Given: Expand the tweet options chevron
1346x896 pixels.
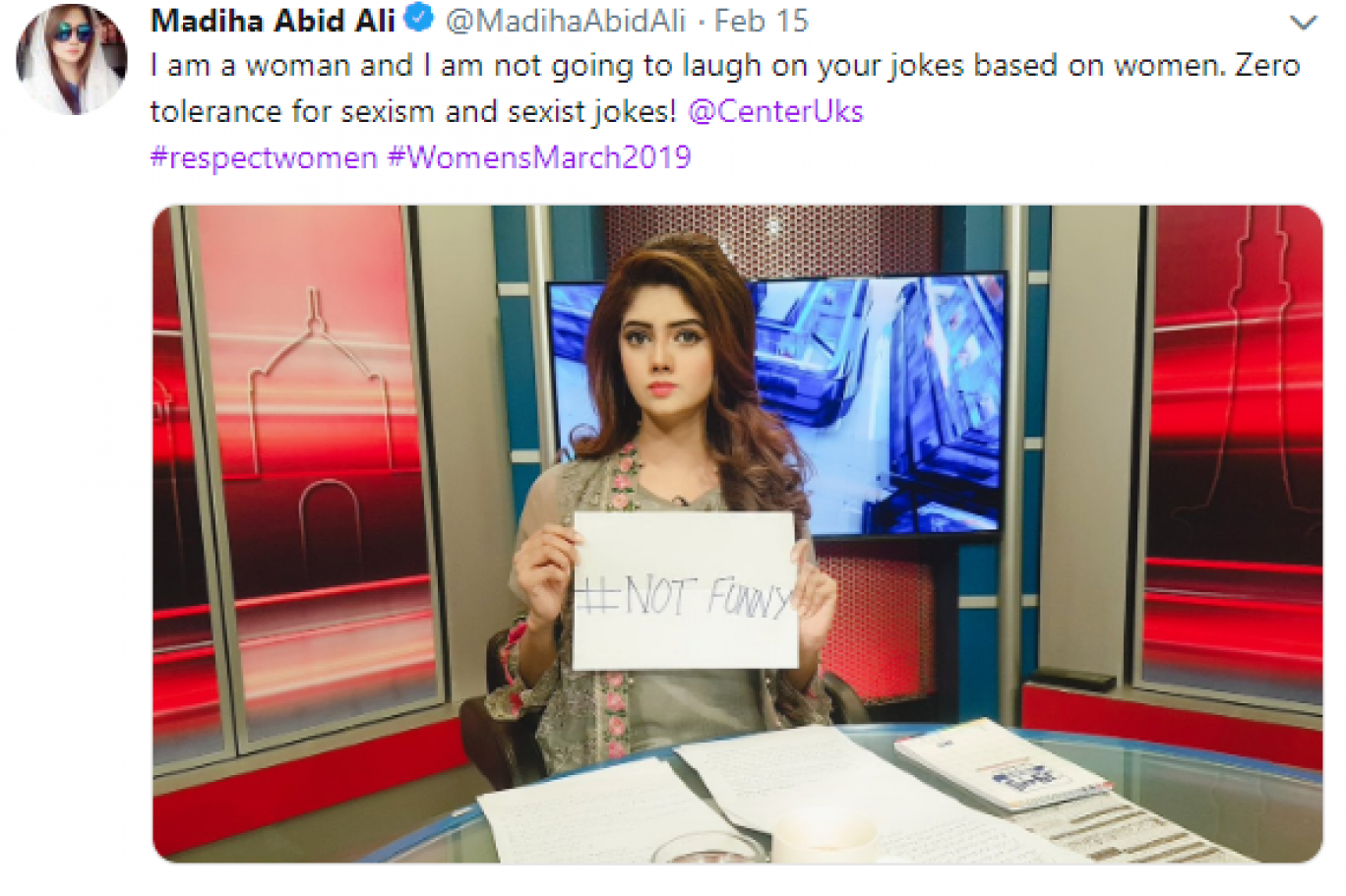Looking at the screenshot, I should 1303,23.
